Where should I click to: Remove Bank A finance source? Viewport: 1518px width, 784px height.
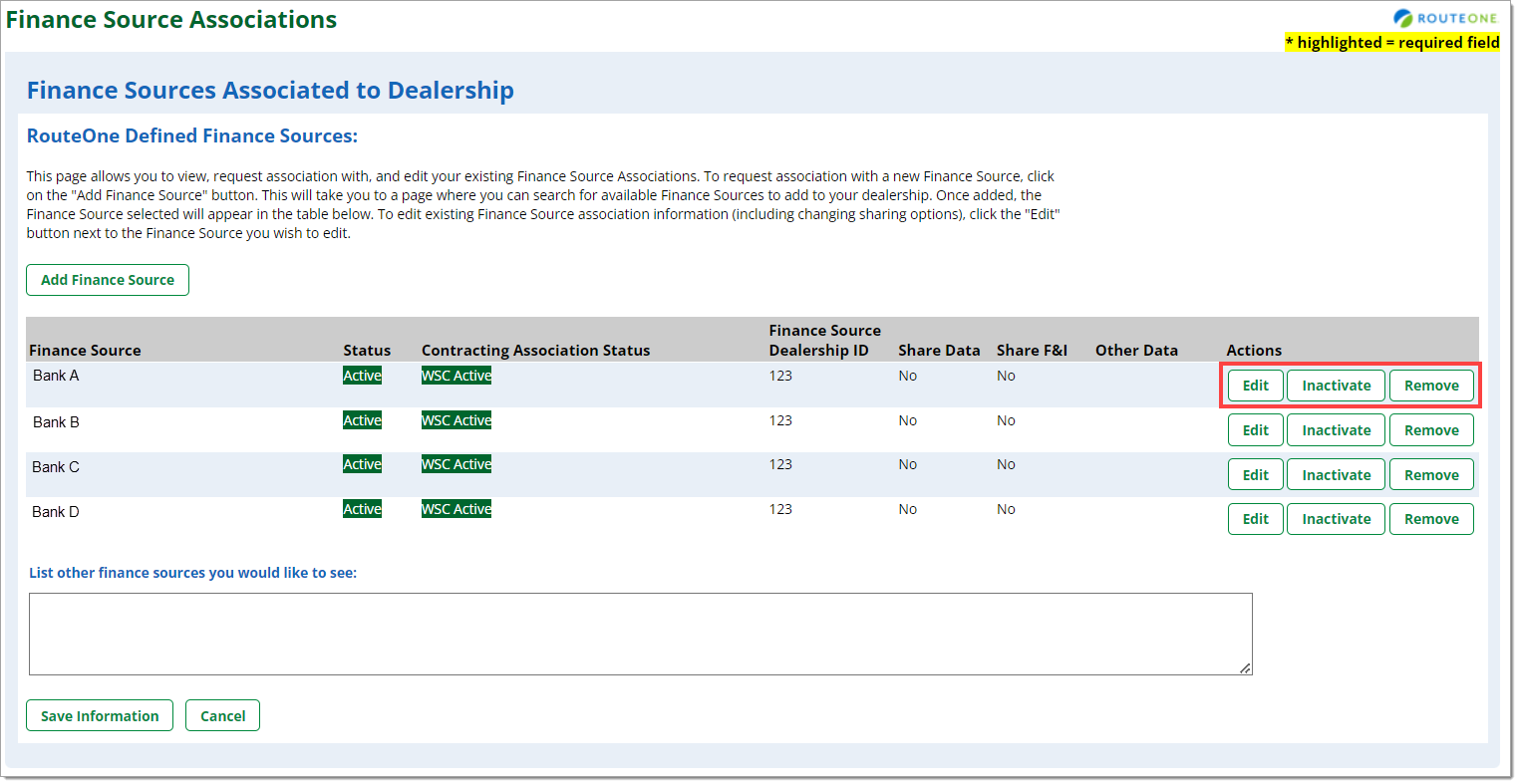click(1431, 386)
